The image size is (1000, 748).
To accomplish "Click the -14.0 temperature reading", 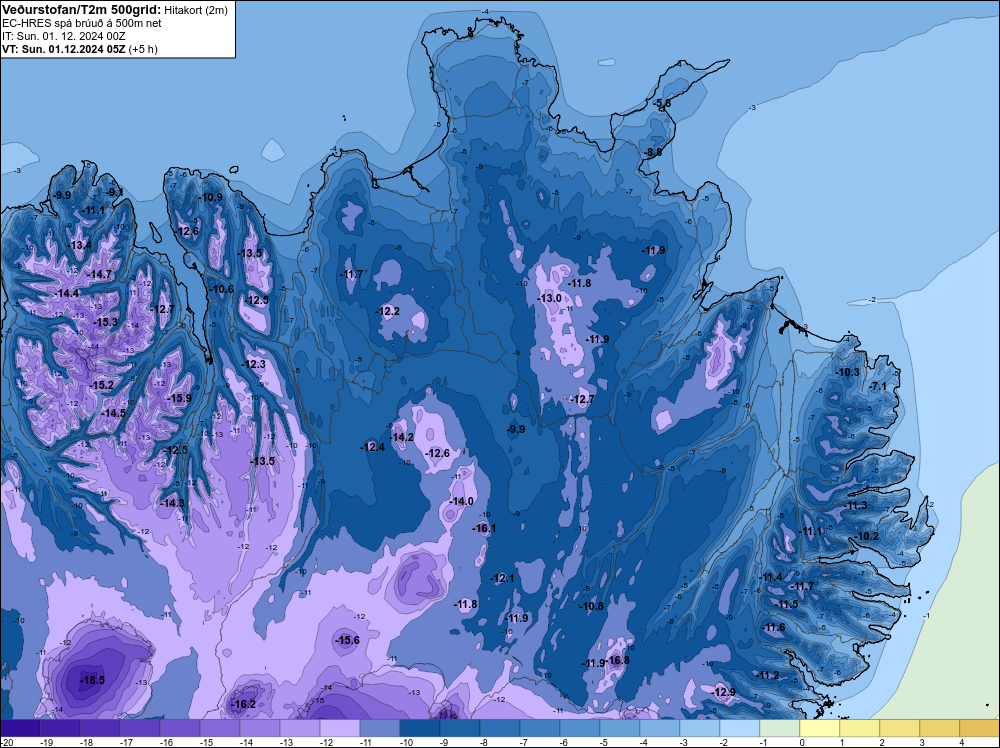I will point(461,501).
